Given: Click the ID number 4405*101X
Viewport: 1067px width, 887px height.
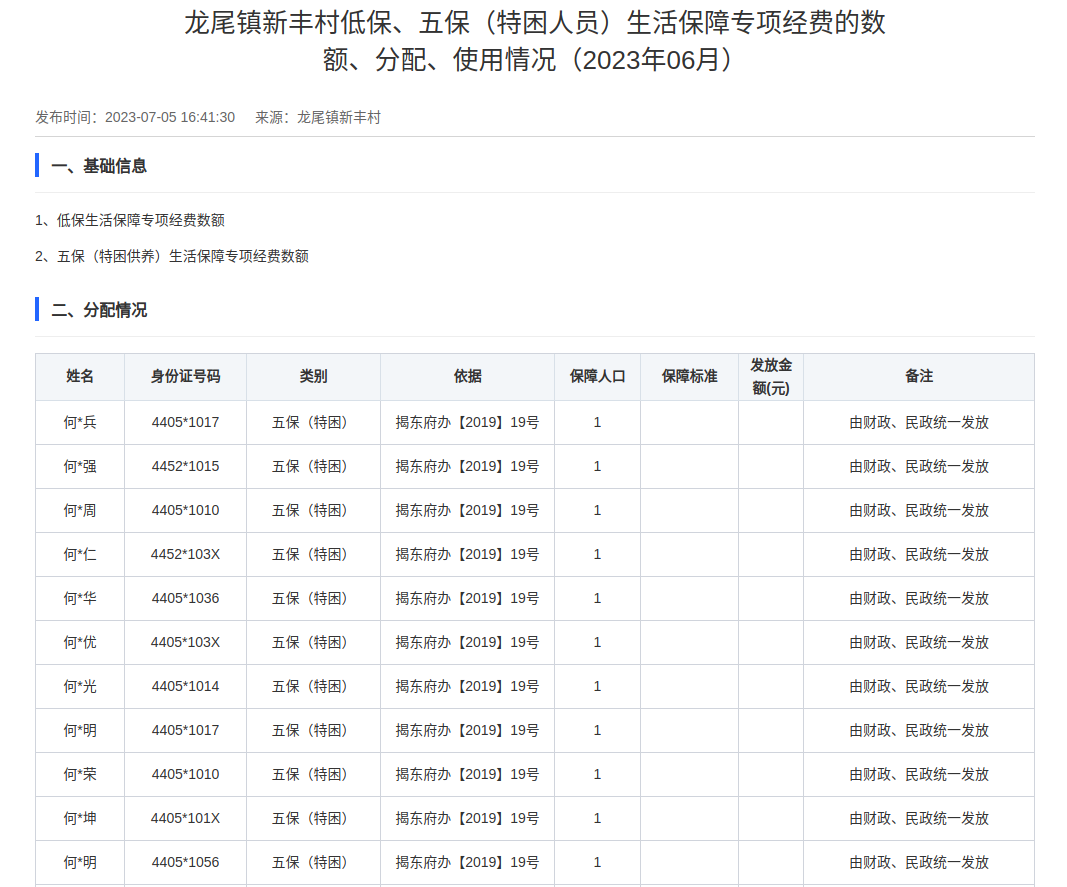Looking at the screenshot, I should (185, 818).
